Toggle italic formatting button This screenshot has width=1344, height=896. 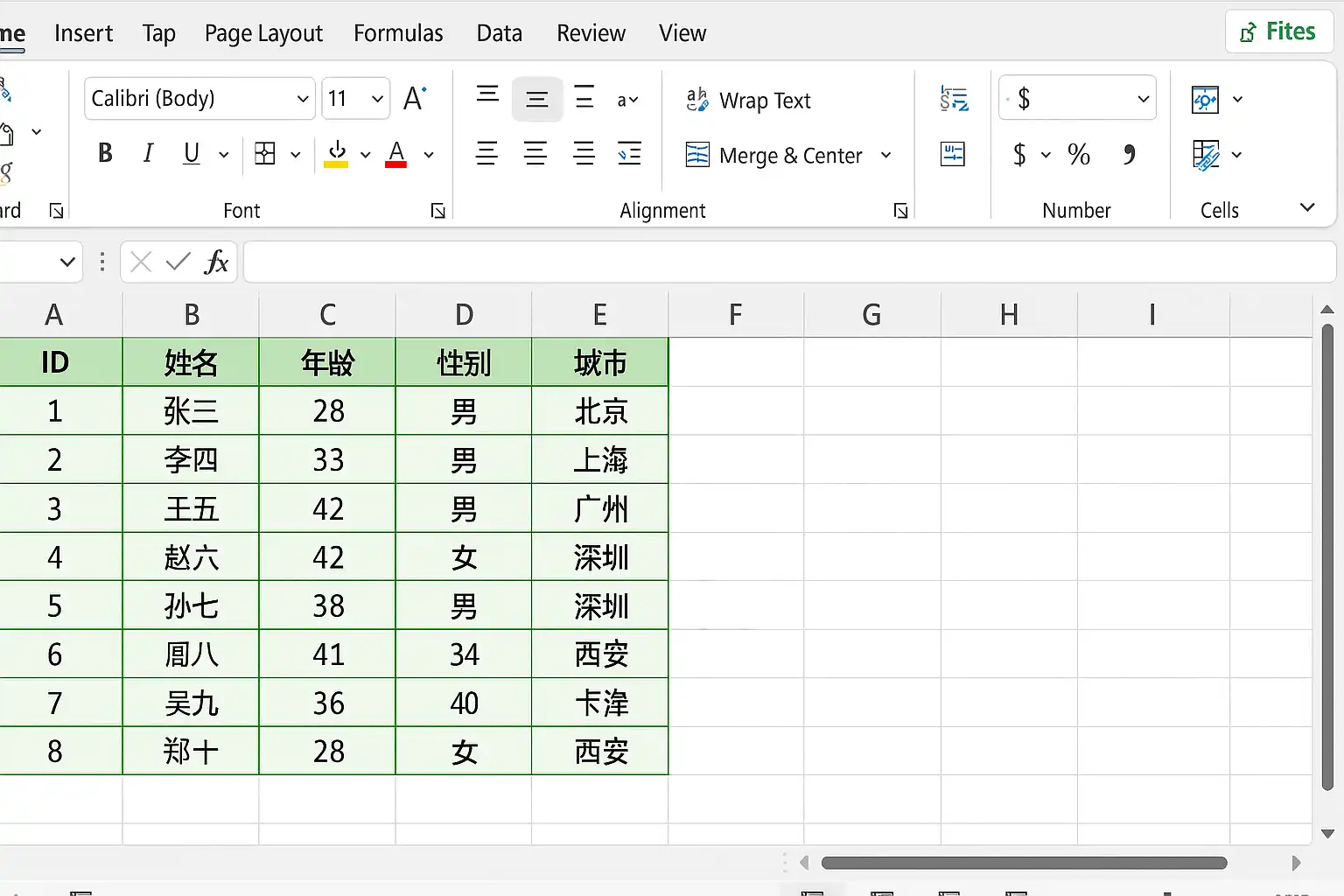click(x=148, y=154)
